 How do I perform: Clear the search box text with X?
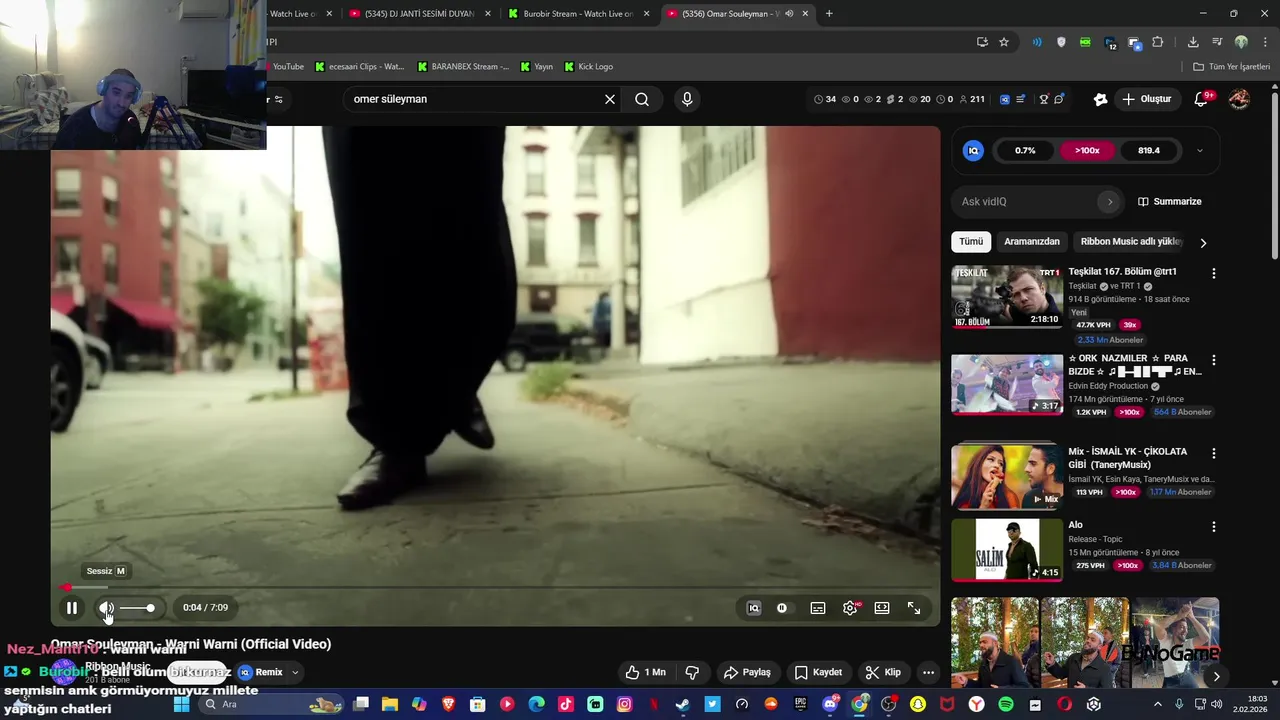coord(610,99)
